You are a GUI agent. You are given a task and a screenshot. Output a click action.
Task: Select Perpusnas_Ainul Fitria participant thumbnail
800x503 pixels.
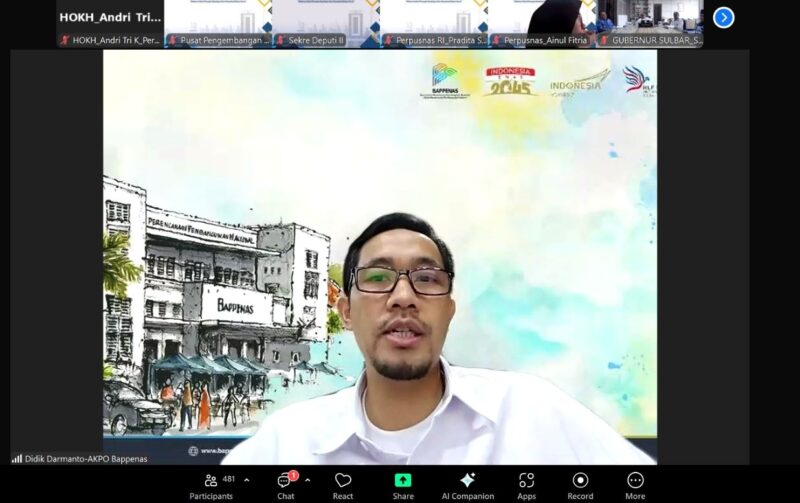[x=541, y=23]
